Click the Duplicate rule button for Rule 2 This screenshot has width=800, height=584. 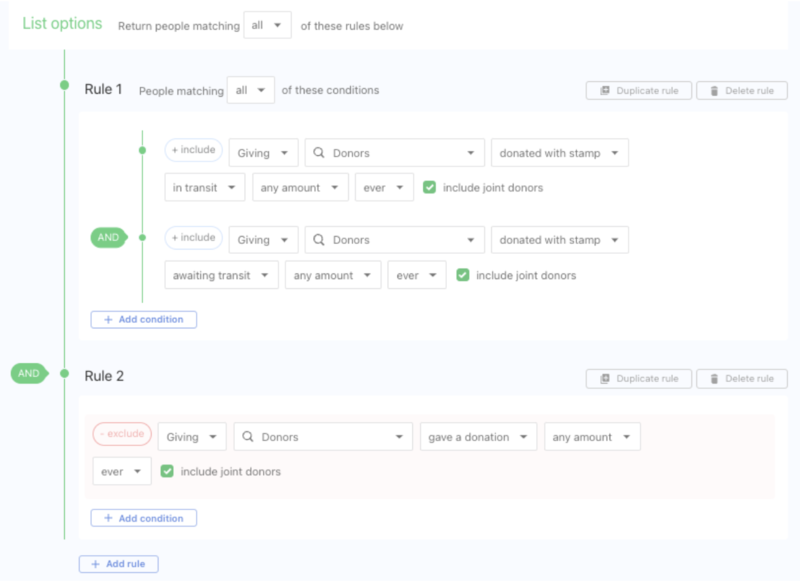[x=639, y=379]
